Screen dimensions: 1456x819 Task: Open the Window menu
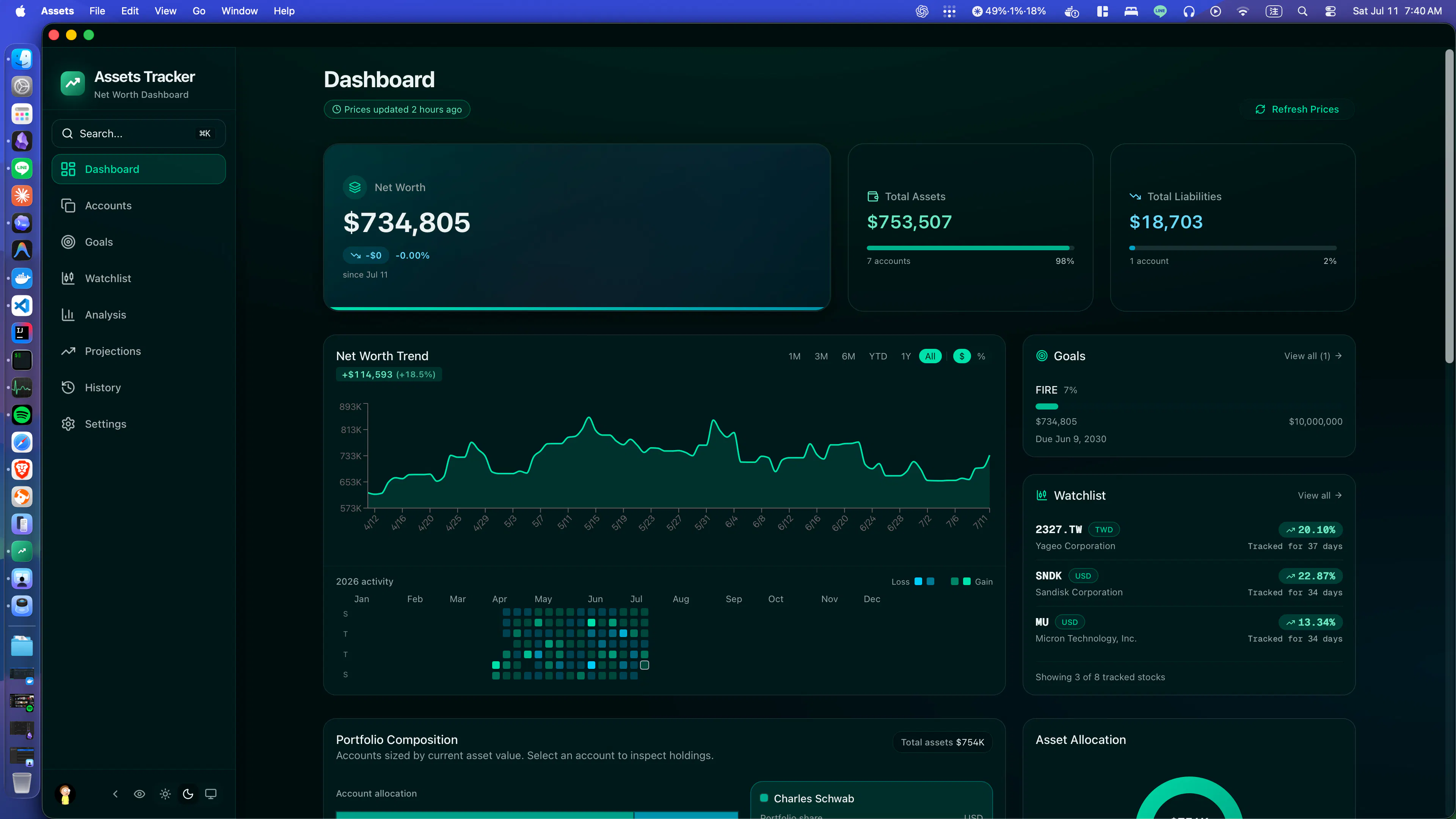click(x=239, y=11)
